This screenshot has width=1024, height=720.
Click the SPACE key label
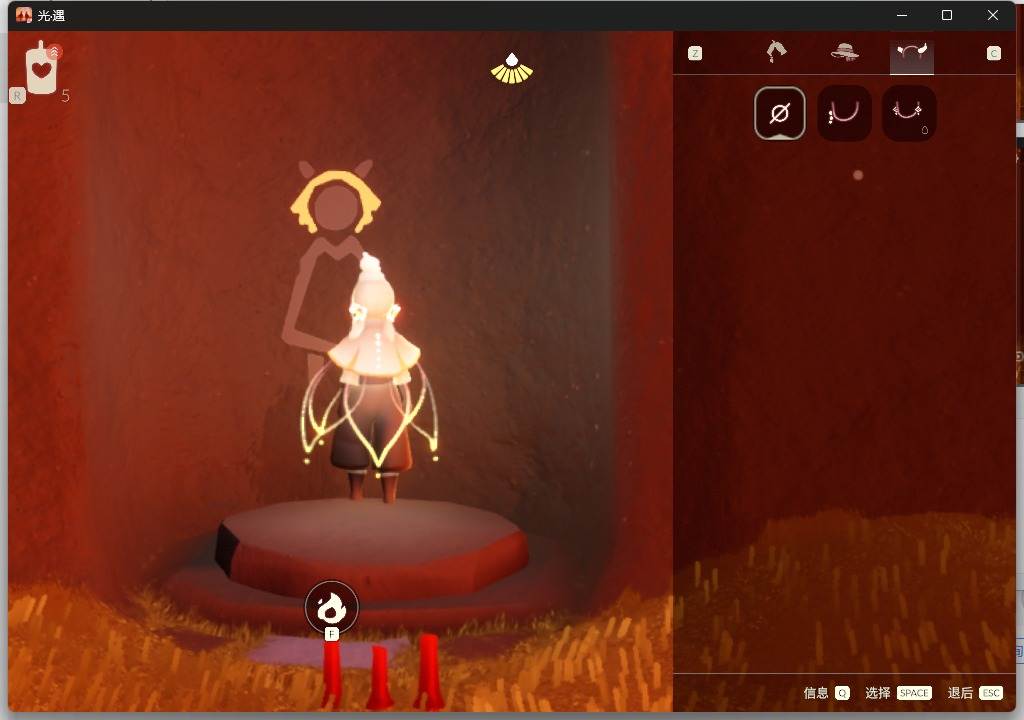coord(914,693)
